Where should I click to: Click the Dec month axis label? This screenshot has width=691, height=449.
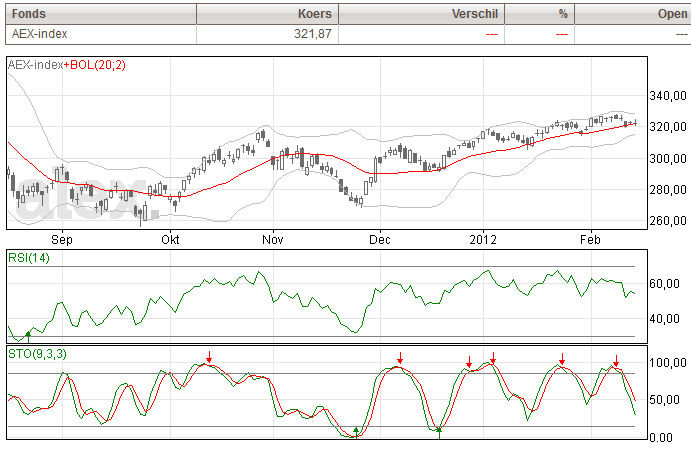380,240
